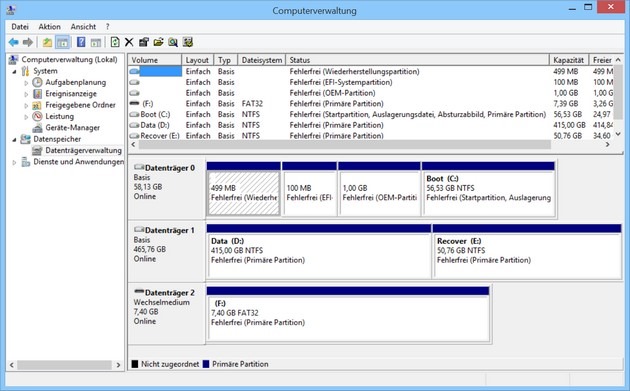Click the Open folder toolbar icon
630x391 pixels.
[158, 42]
